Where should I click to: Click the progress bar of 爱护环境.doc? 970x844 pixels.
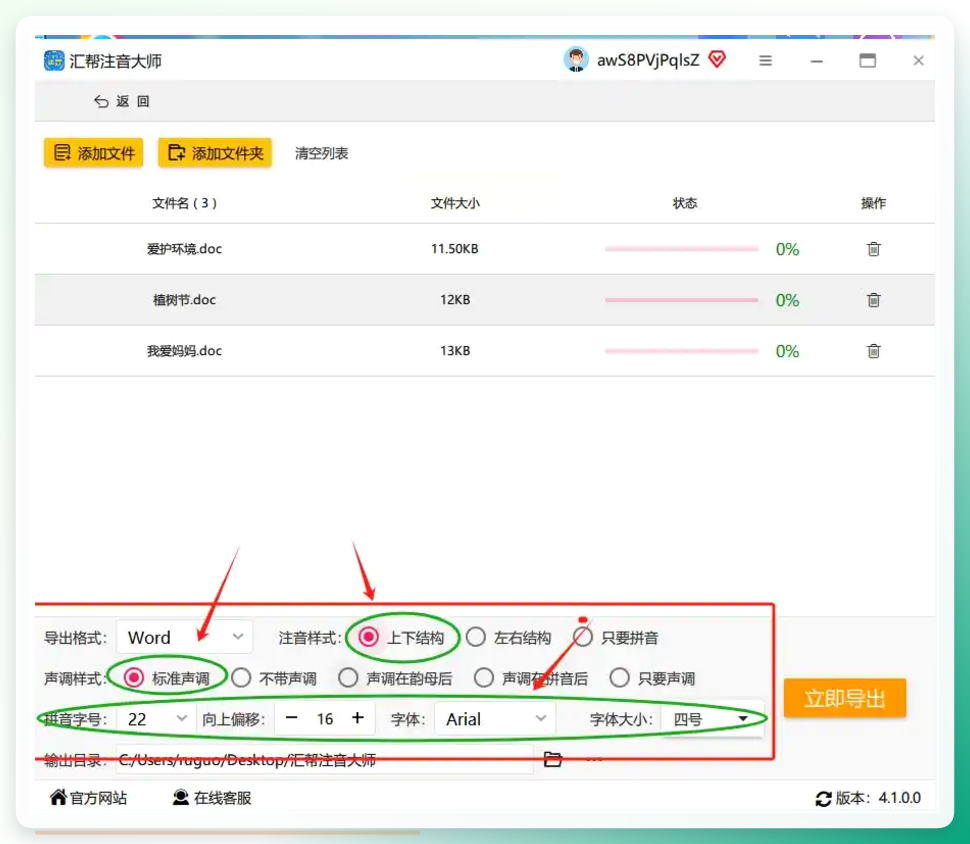point(682,249)
